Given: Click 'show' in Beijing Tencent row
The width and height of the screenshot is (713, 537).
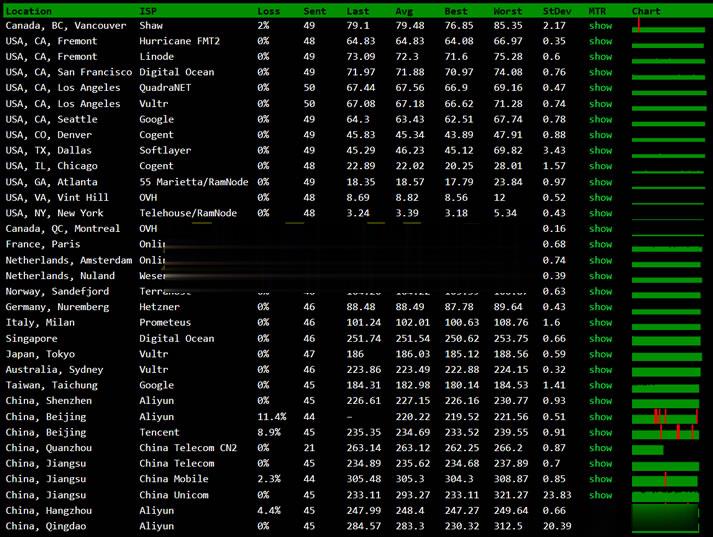Looking at the screenshot, I should (x=600, y=432).
